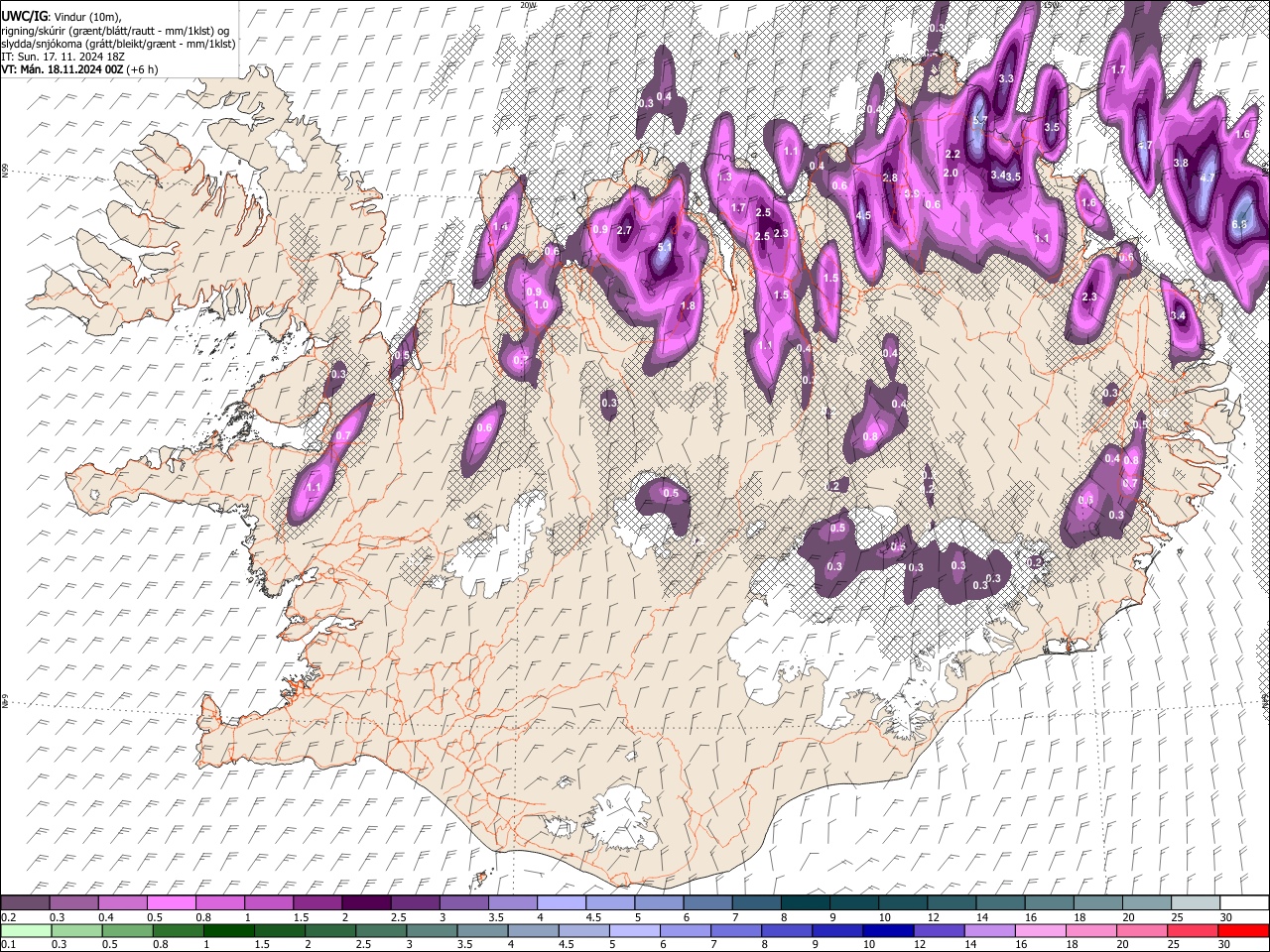Click the 2.7 precipitation value on map
Viewport: 1270px width, 952px height.
[624, 230]
